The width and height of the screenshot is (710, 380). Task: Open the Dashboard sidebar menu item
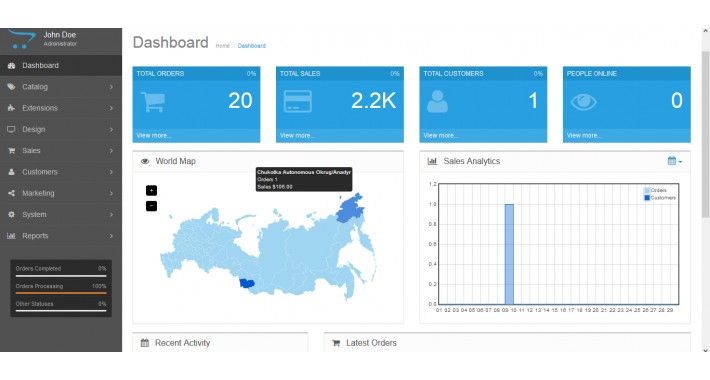pyautogui.click(x=61, y=65)
